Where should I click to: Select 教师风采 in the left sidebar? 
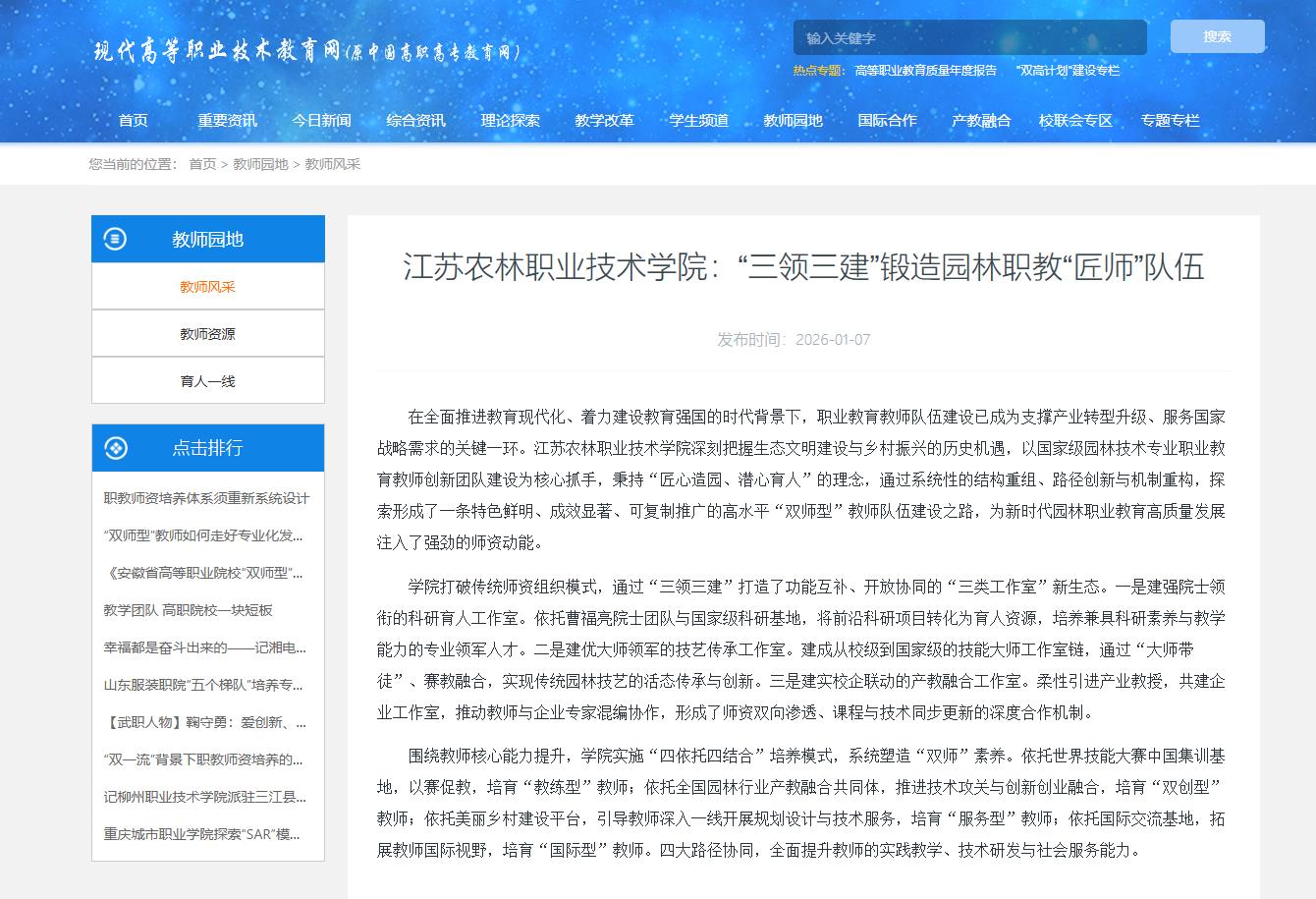pos(207,287)
